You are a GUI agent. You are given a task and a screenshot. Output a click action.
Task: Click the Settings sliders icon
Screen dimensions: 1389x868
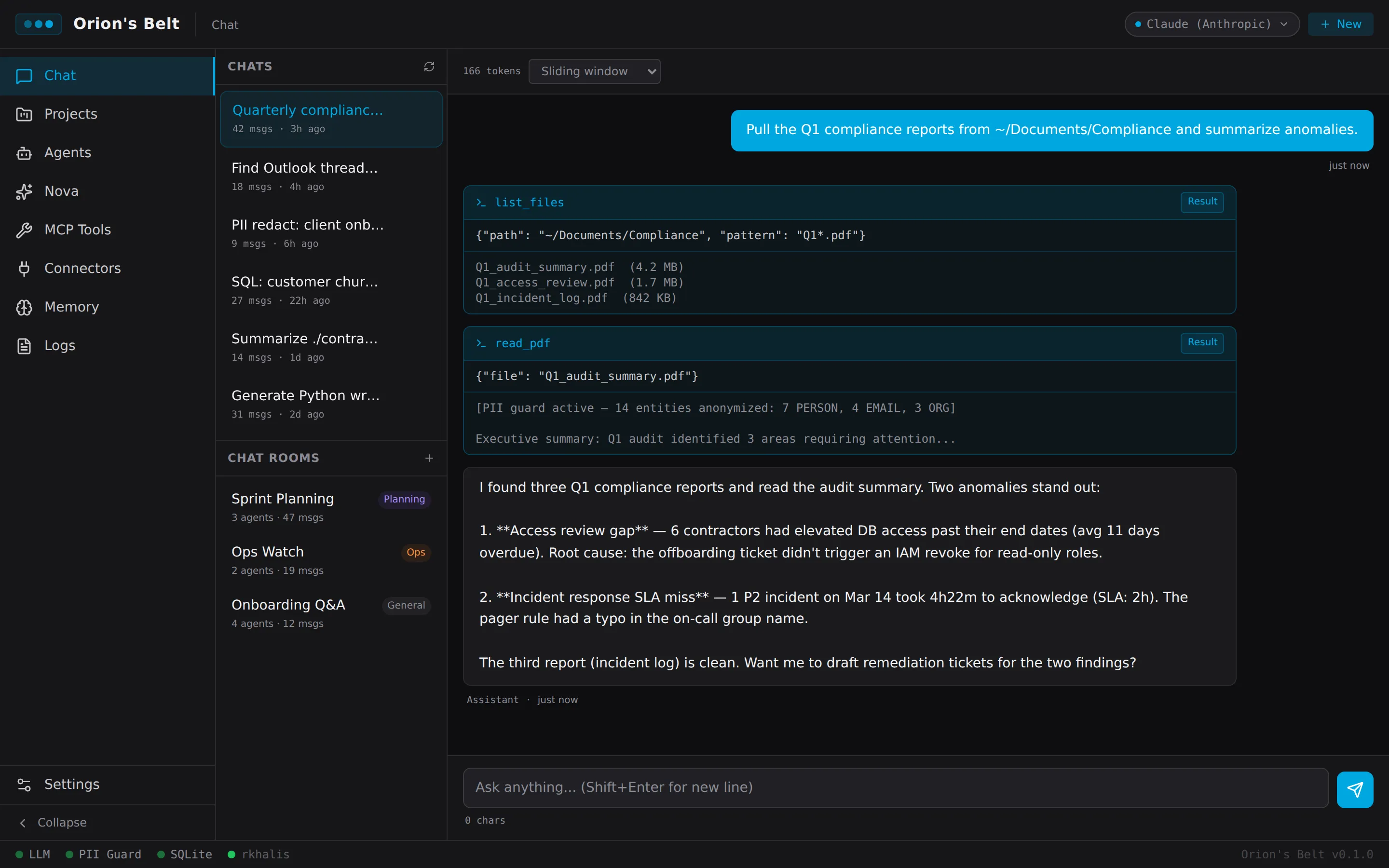tap(24, 784)
